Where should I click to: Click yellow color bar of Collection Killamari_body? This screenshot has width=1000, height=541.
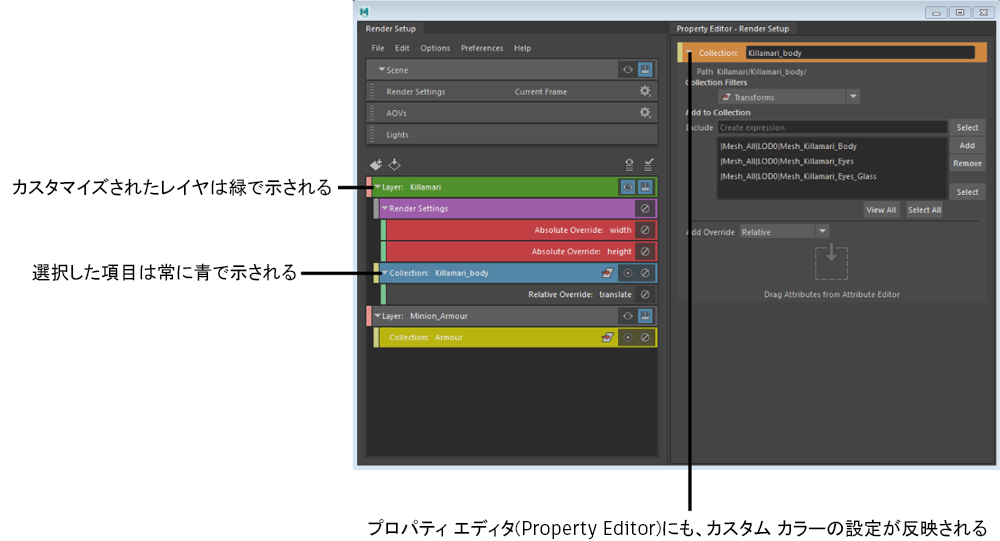point(376,273)
